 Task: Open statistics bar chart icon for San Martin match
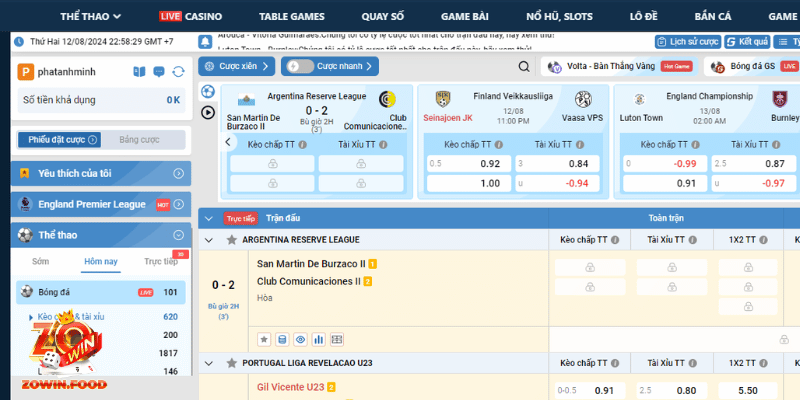(x=318, y=339)
